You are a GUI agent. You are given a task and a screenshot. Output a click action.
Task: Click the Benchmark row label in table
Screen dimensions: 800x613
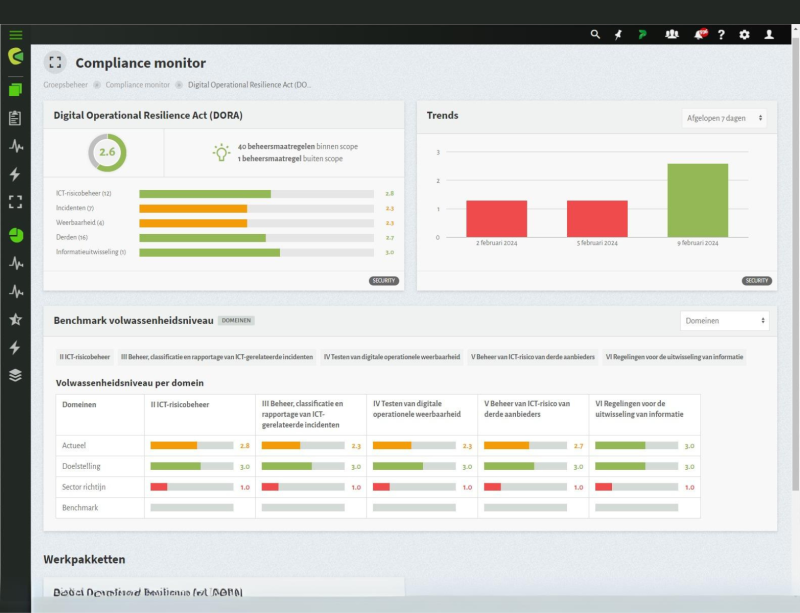pyautogui.click(x=80, y=508)
